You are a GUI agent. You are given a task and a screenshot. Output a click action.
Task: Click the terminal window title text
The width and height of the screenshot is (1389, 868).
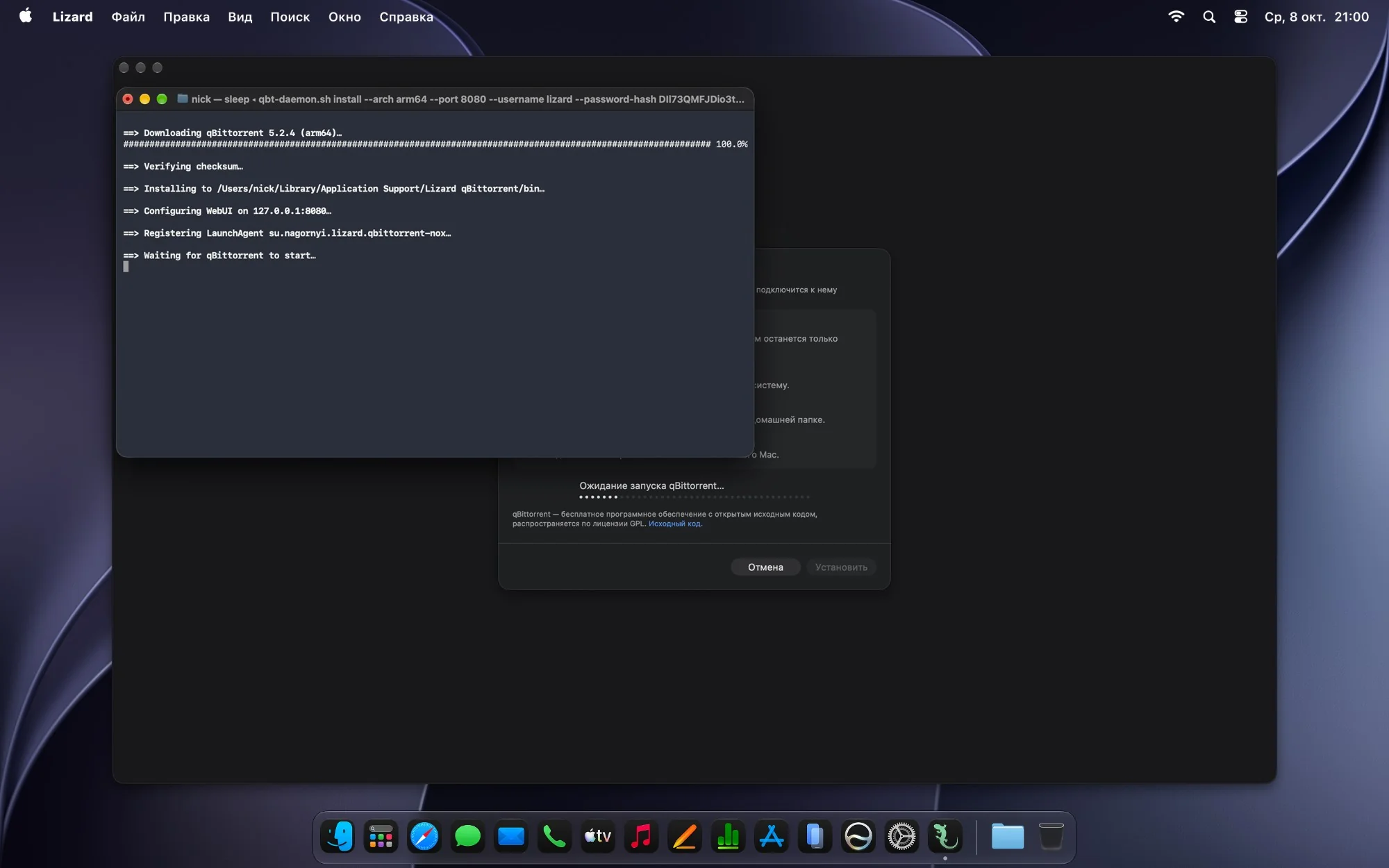tap(467, 99)
